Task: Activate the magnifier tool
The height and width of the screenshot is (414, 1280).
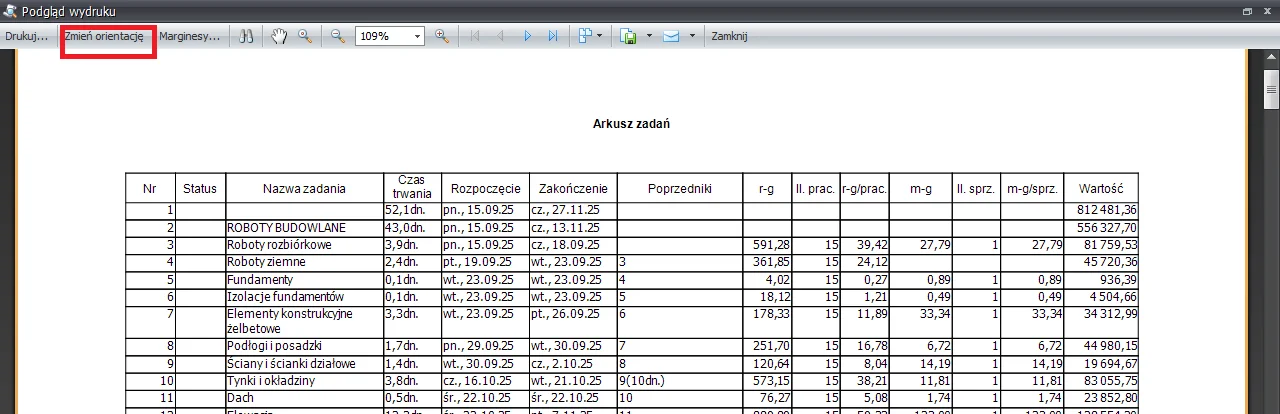Action: click(x=304, y=36)
